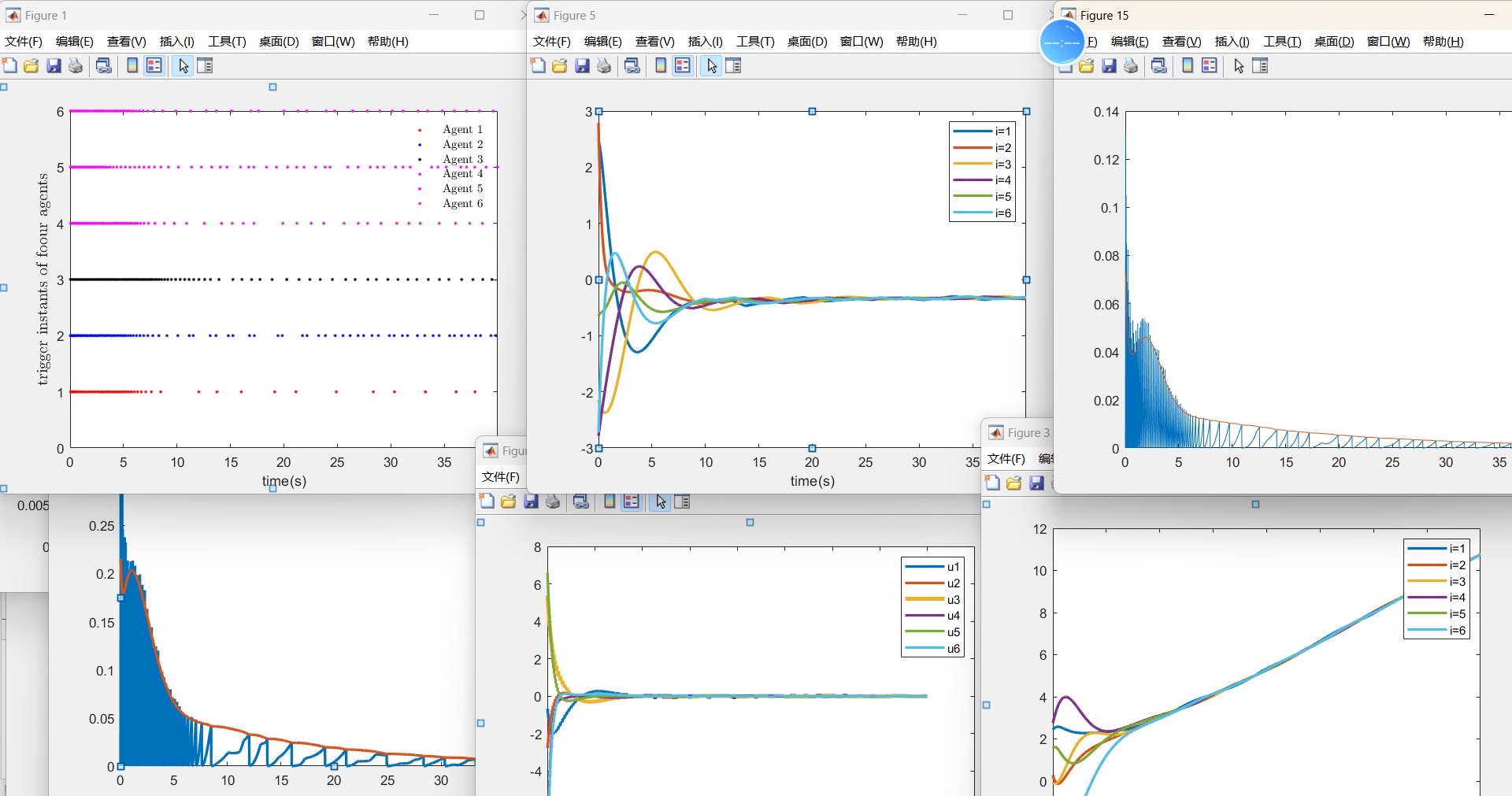Screen dimensions: 1512x796
Task: Open 编辑(E) menu in Figure 1
Action: [75, 41]
